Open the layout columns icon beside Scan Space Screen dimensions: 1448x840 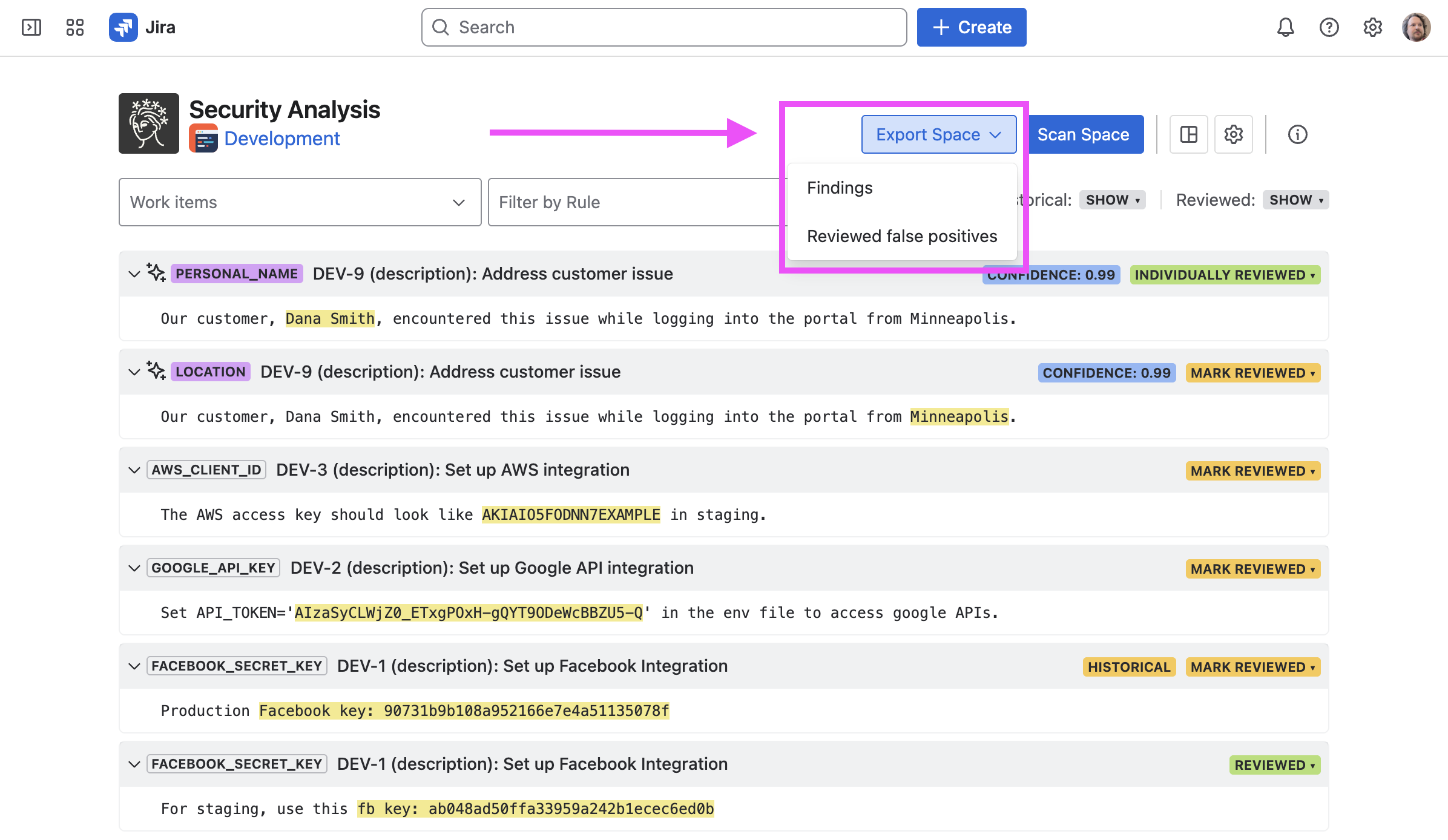click(1188, 134)
